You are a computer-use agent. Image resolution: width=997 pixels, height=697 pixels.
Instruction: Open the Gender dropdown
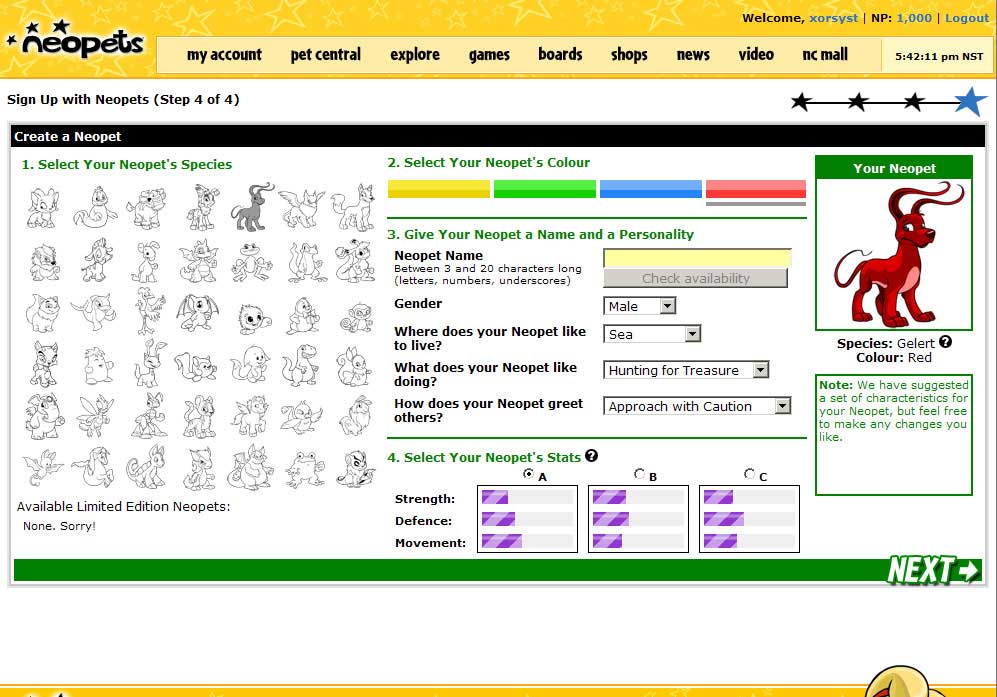(639, 306)
